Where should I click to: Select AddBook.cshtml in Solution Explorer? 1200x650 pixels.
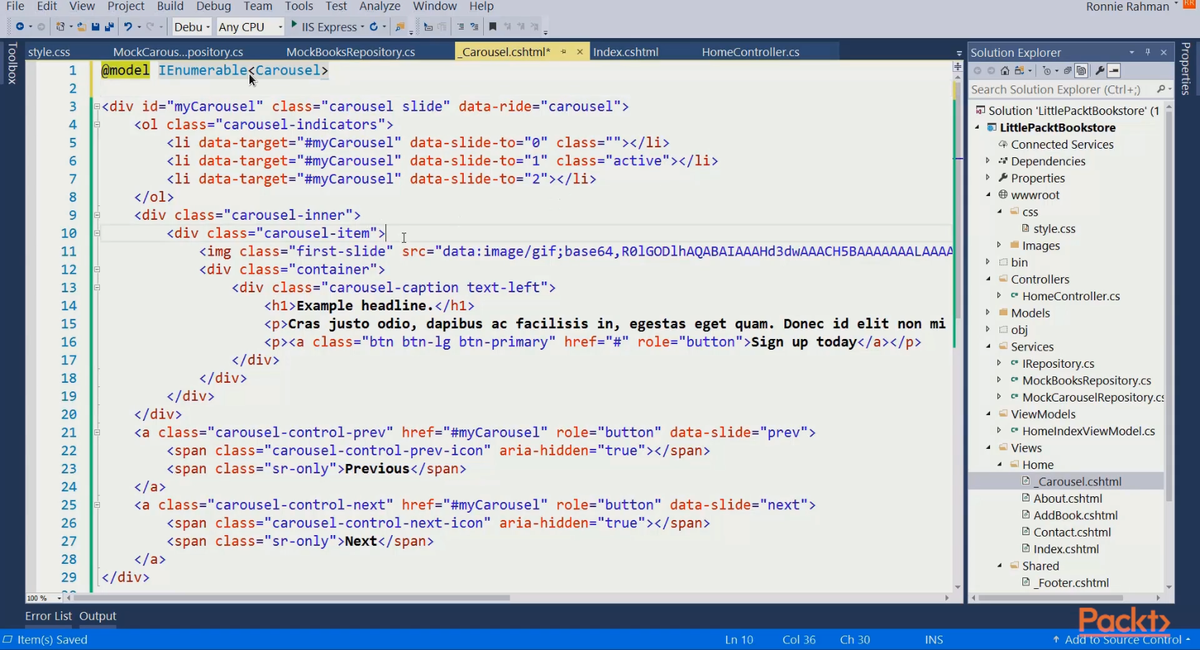pyautogui.click(x=1075, y=515)
